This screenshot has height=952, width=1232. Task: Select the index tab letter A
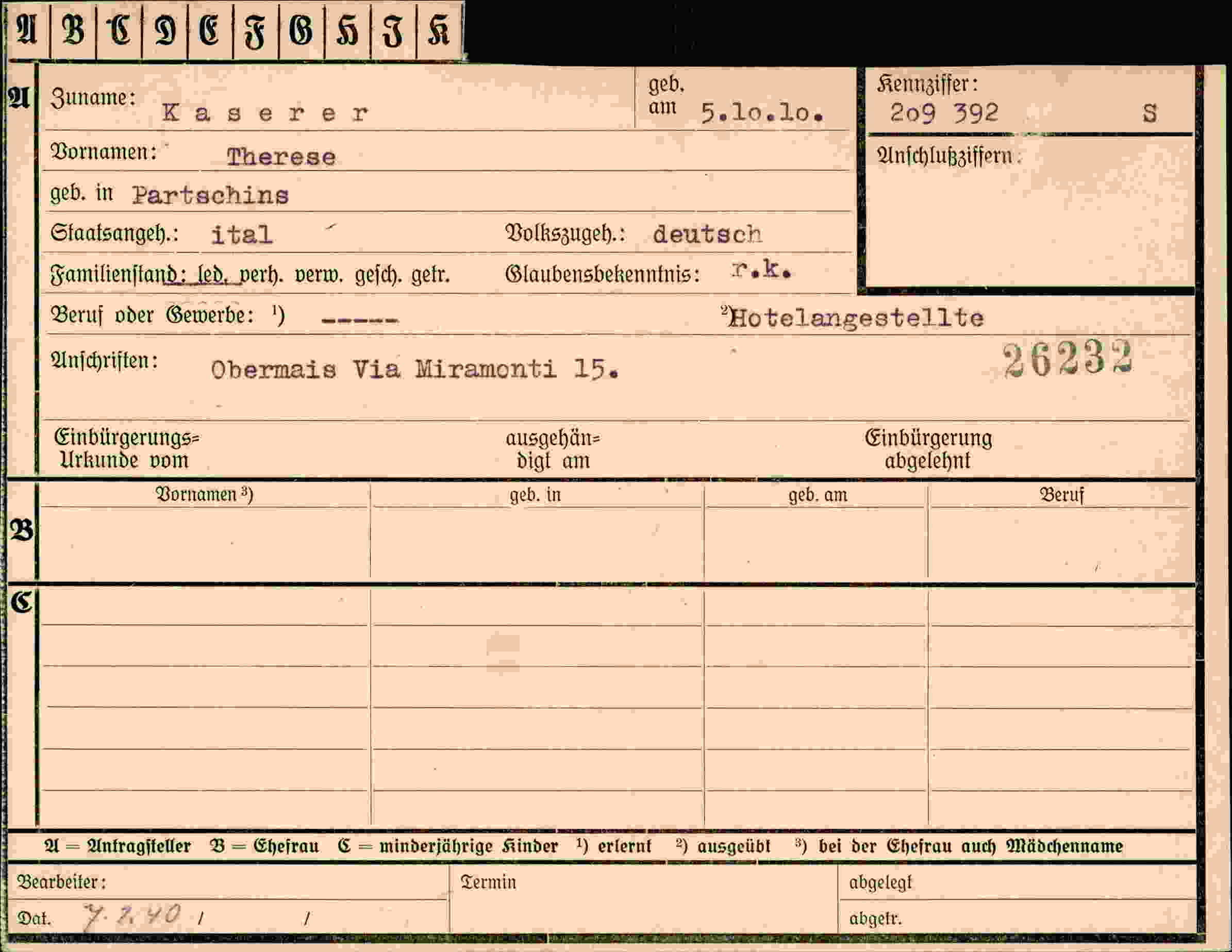point(27,30)
